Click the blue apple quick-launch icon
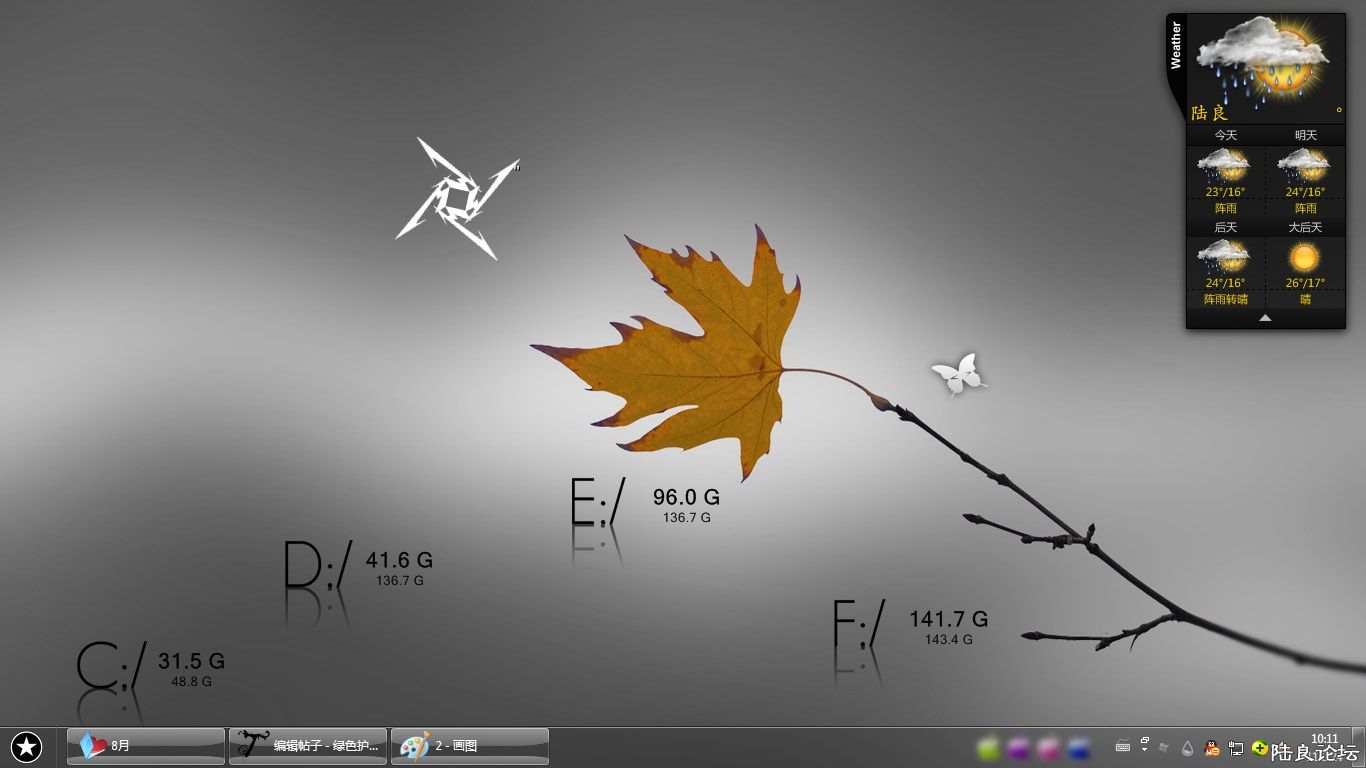This screenshot has width=1366, height=768. (x=1079, y=747)
